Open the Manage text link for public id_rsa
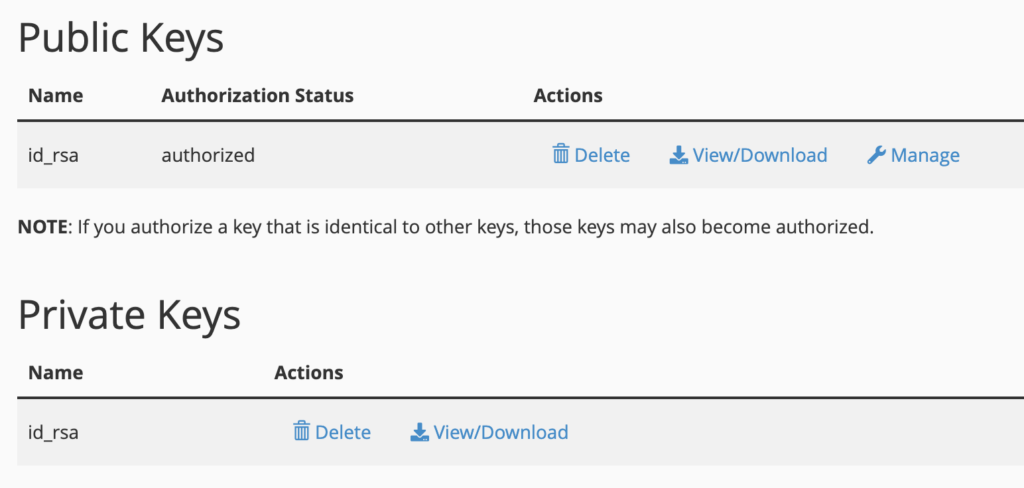Image resolution: width=1024 pixels, height=488 pixels. pos(925,155)
